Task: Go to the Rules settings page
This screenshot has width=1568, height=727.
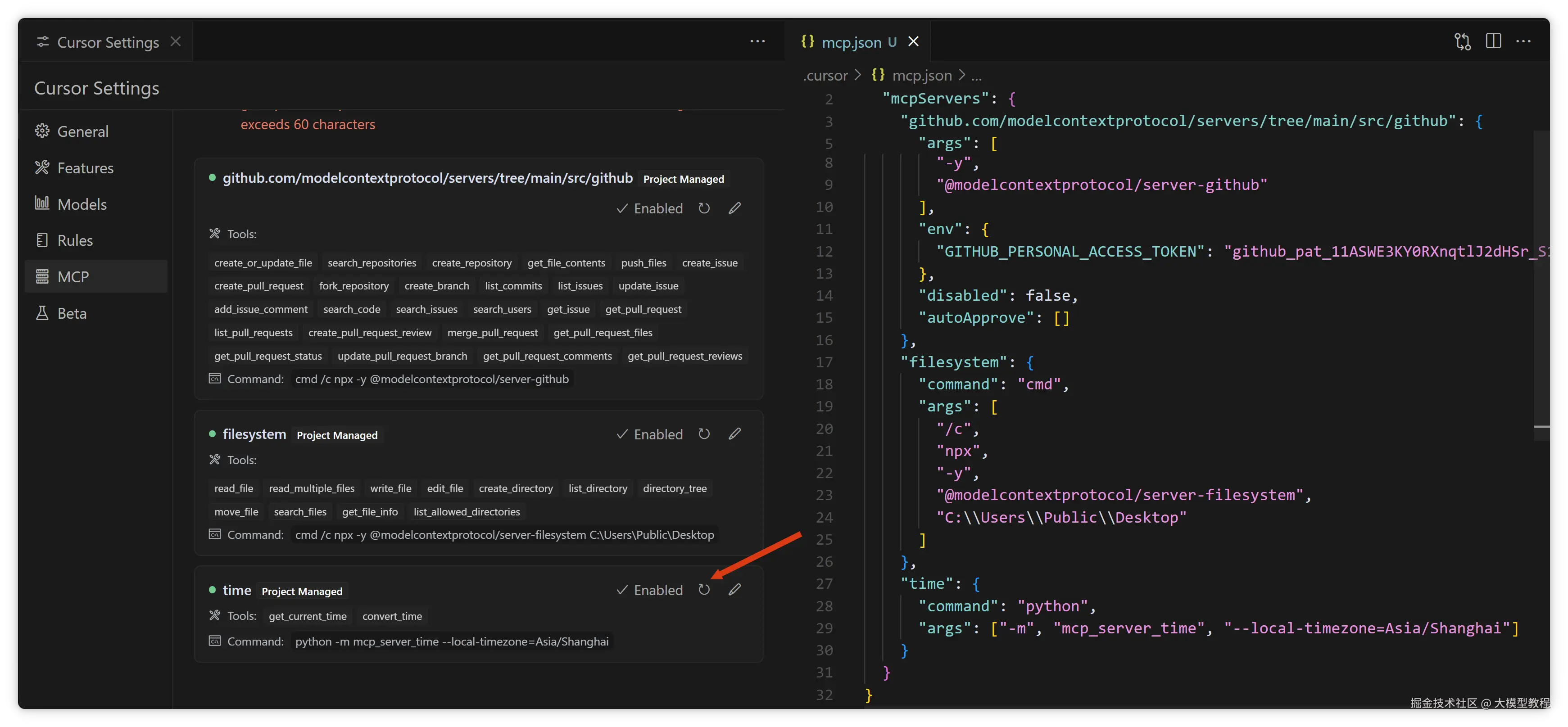Action: click(x=75, y=240)
